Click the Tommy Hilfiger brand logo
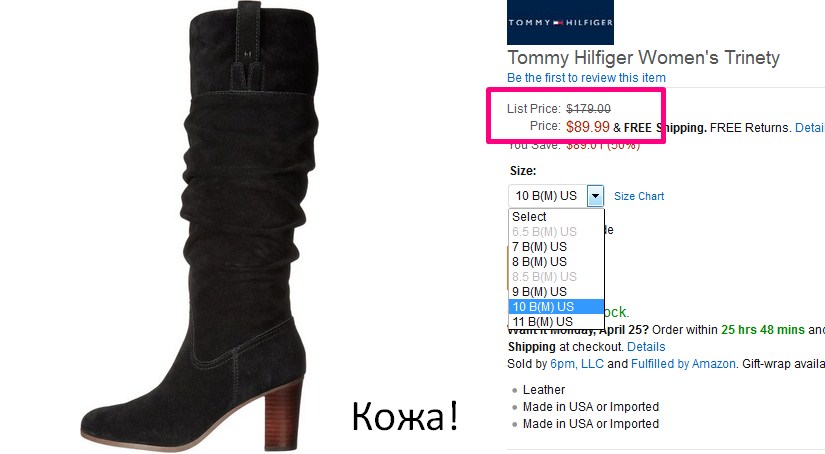The height and width of the screenshot is (454, 825). pos(560,22)
